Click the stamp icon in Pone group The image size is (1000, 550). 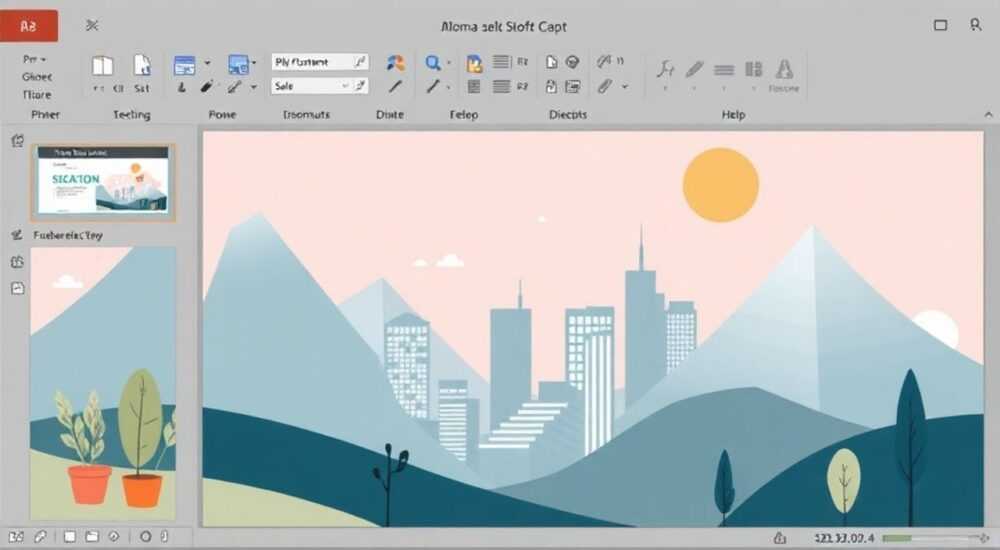[x=182, y=87]
